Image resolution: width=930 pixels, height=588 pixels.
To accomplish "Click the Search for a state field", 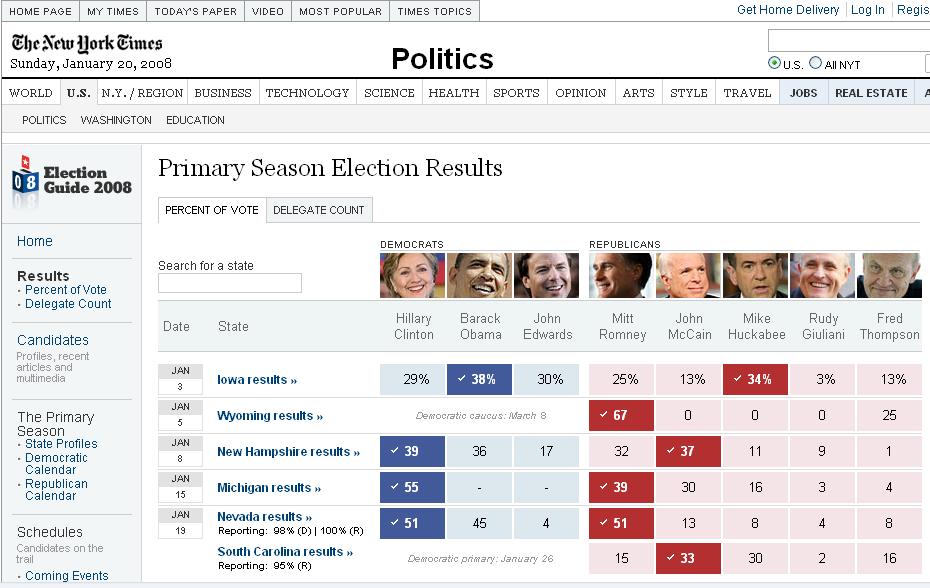I will [230, 284].
